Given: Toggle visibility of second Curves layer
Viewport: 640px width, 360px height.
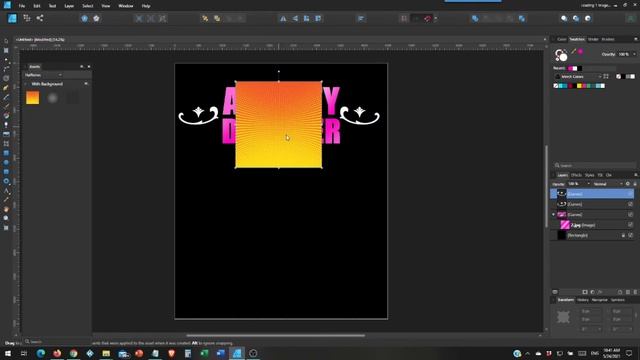Looking at the screenshot, I should point(631,204).
